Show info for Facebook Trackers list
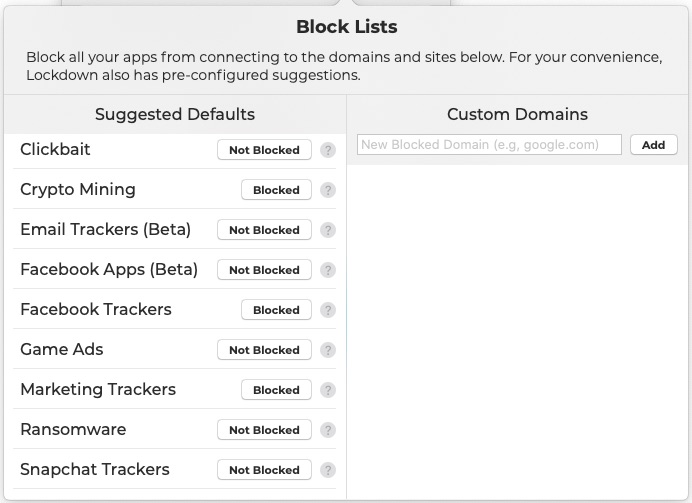Screen dimensions: 692x503 pyautogui.click(x=328, y=310)
